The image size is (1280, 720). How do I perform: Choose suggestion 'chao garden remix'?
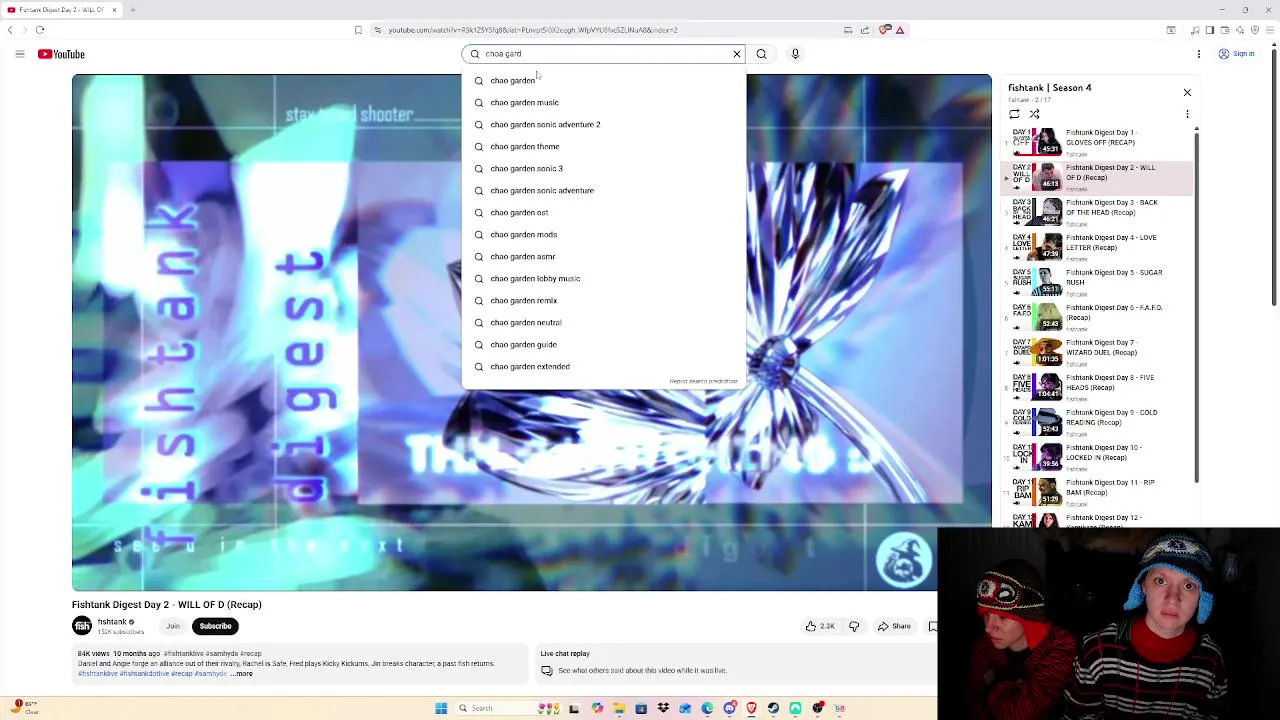point(604,300)
